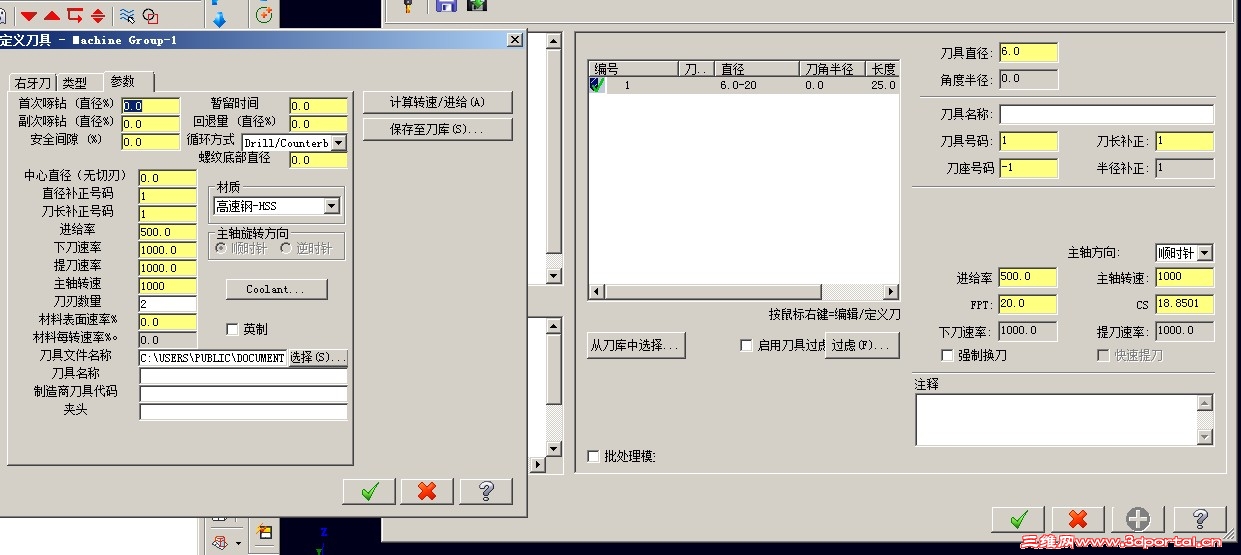Image resolution: width=1241 pixels, height=555 pixels.
Task: Check the 强制换刀 checkbox
Action: pyautogui.click(x=949, y=356)
